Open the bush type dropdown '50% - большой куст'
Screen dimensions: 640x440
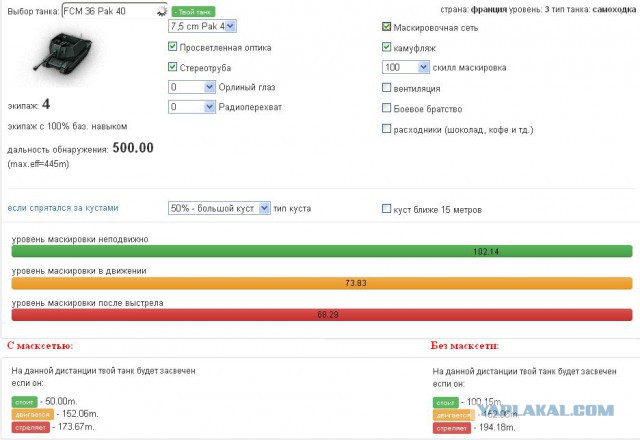219,208
